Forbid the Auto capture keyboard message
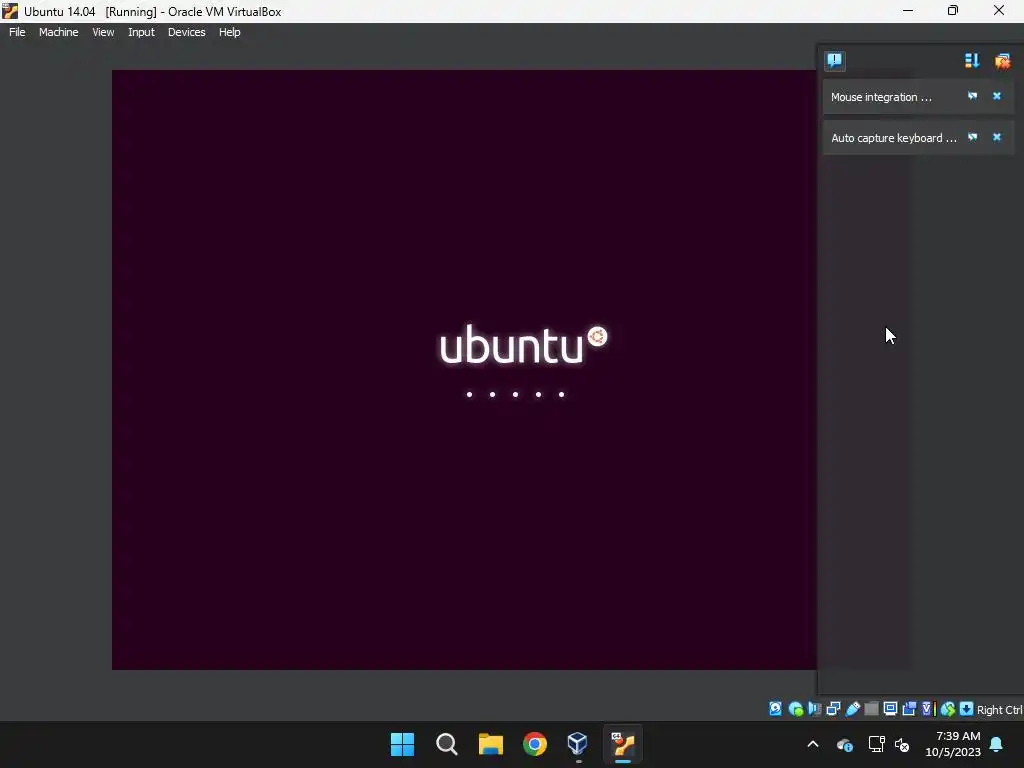The image size is (1024, 768). (x=972, y=137)
